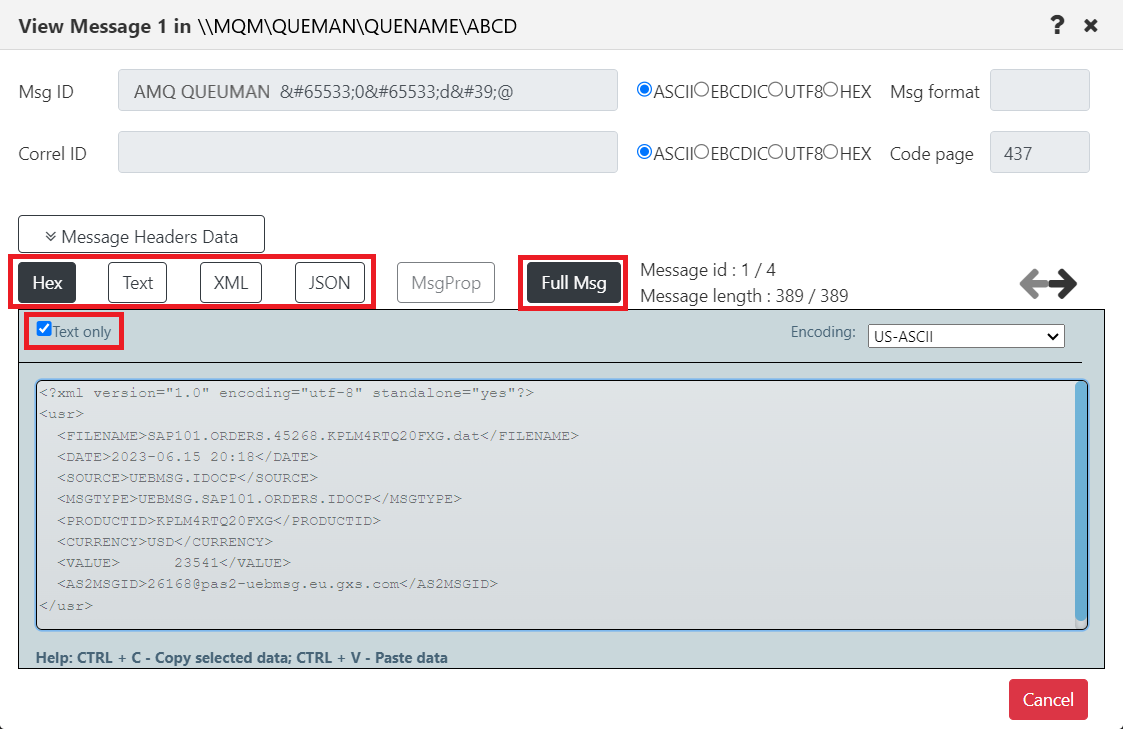Click the Msg format field

pyautogui.click(x=1039, y=90)
